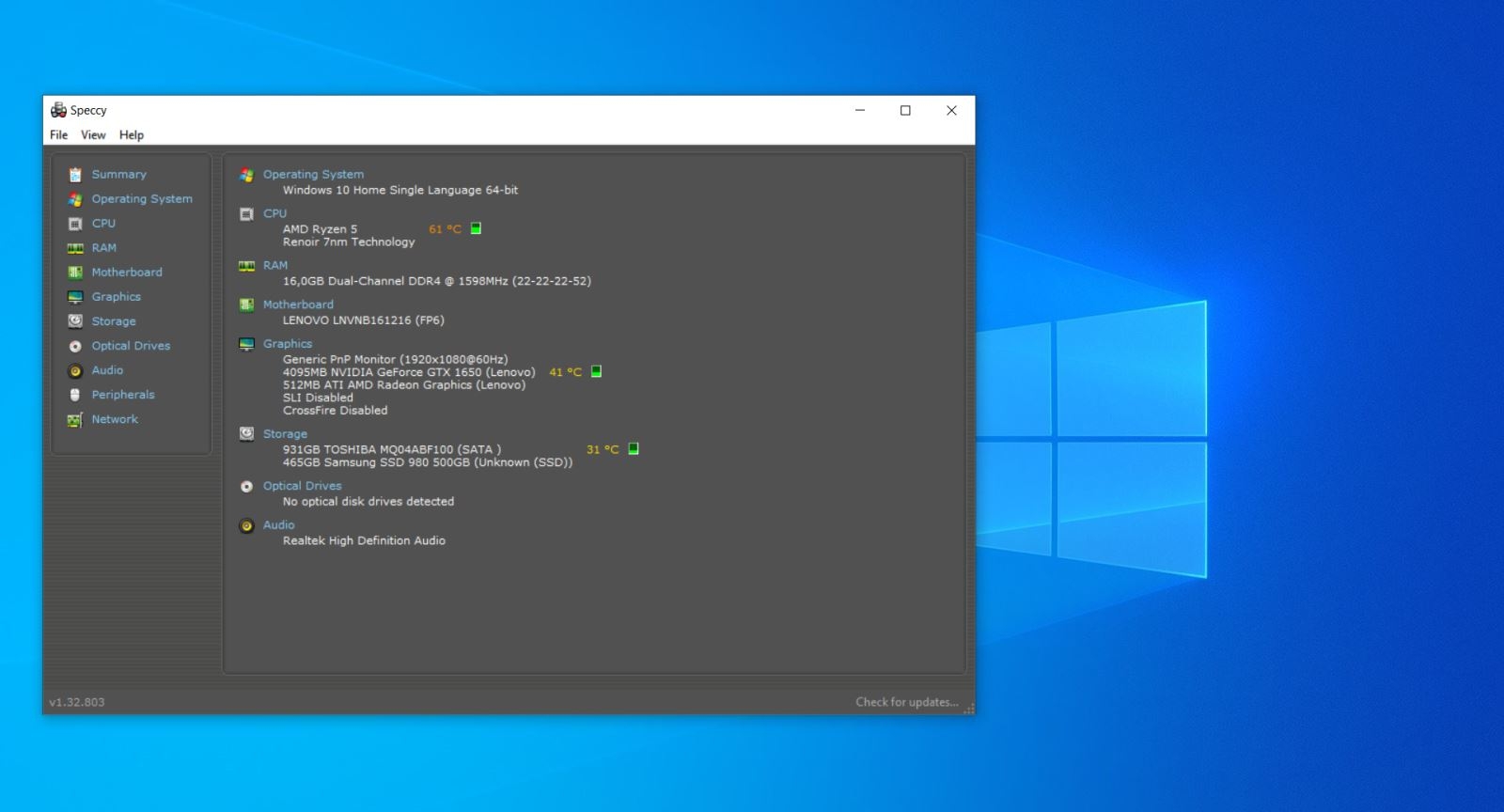This screenshot has width=1504, height=812.
Task: Click 'Renoir 7nm Technology' text
Action: point(349,242)
